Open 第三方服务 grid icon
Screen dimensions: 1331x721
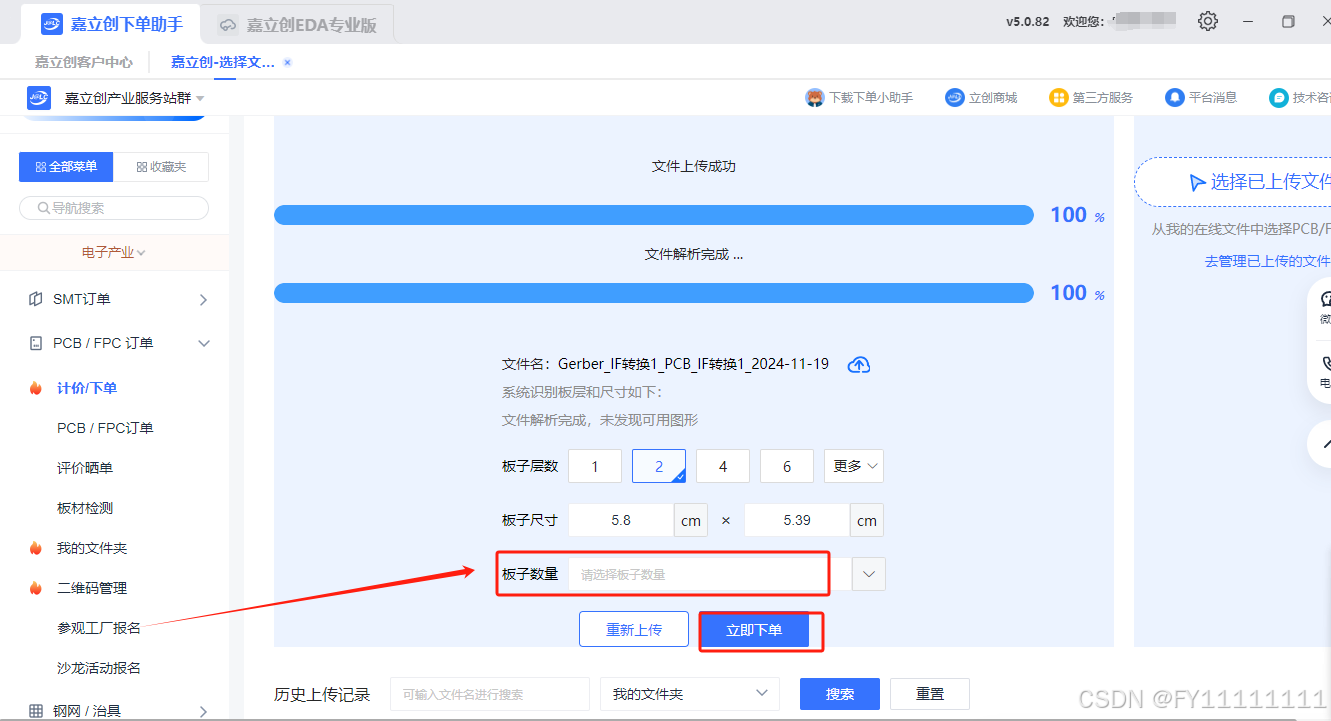1058,97
